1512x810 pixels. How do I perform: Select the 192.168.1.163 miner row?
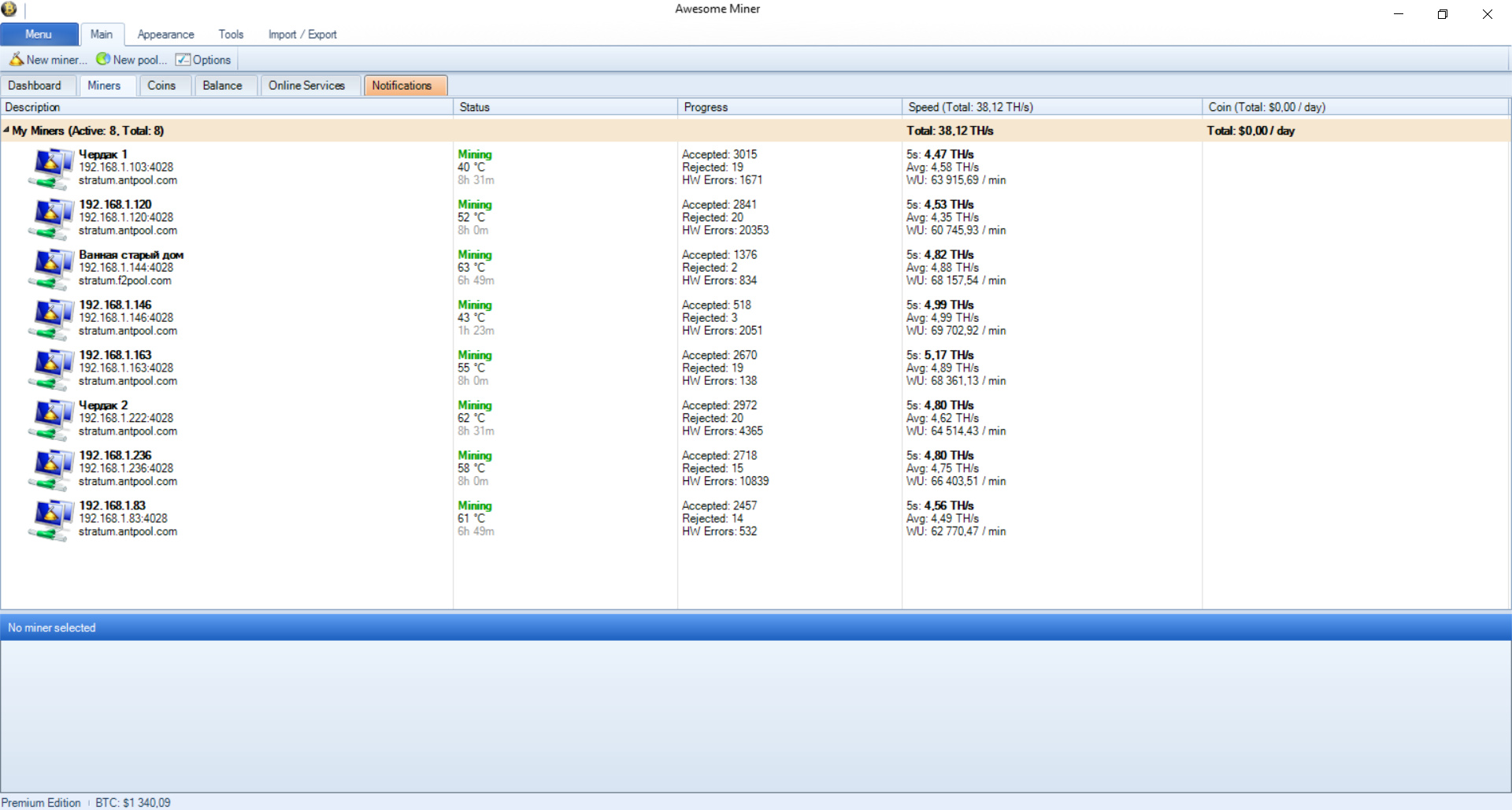point(236,368)
